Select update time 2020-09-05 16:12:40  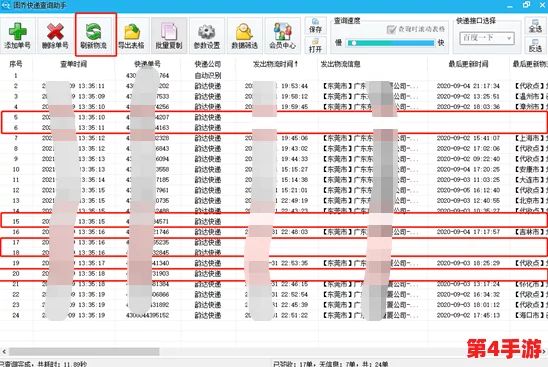click(x=468, y=190)
